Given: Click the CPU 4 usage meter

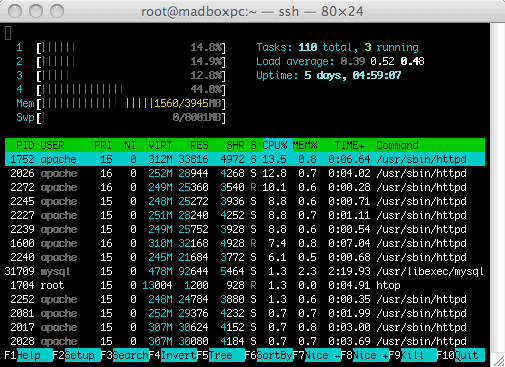Looking at the screenshot, I should coord(131,90).
